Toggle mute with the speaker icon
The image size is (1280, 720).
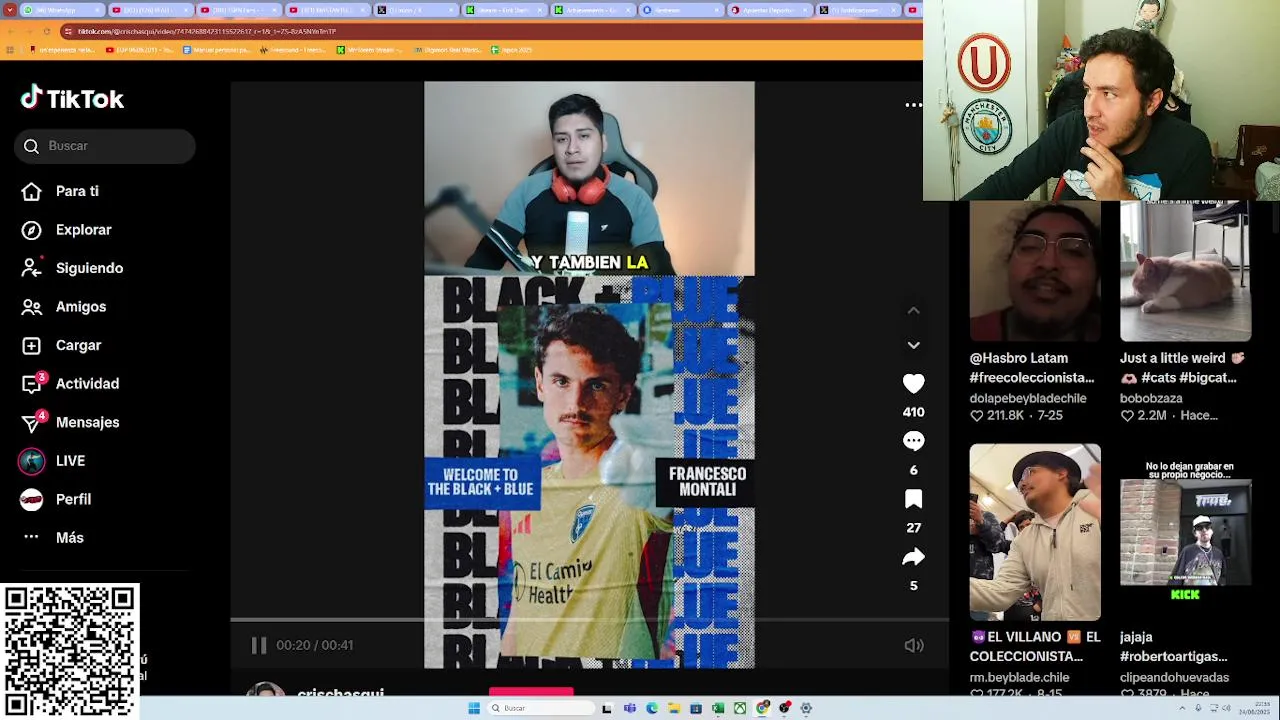913,646
